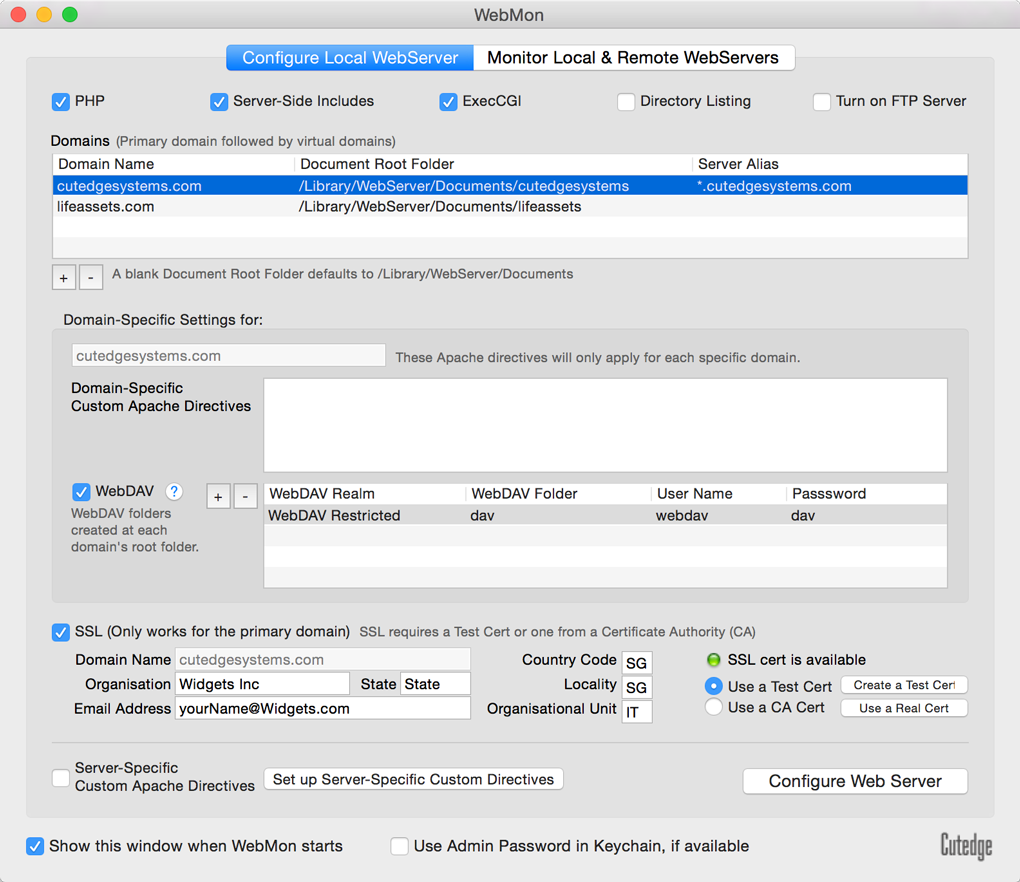Add a new domain with plus button

64,277
